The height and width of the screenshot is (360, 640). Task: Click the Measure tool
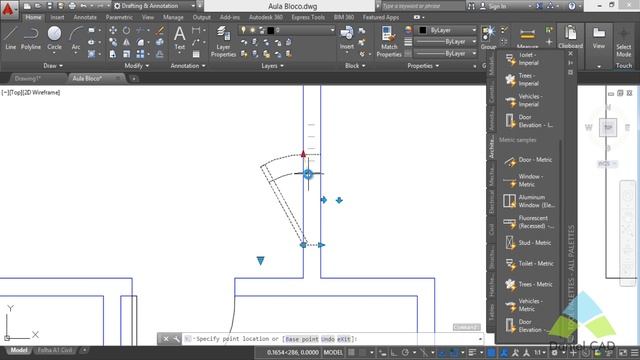tap(527, 38)
